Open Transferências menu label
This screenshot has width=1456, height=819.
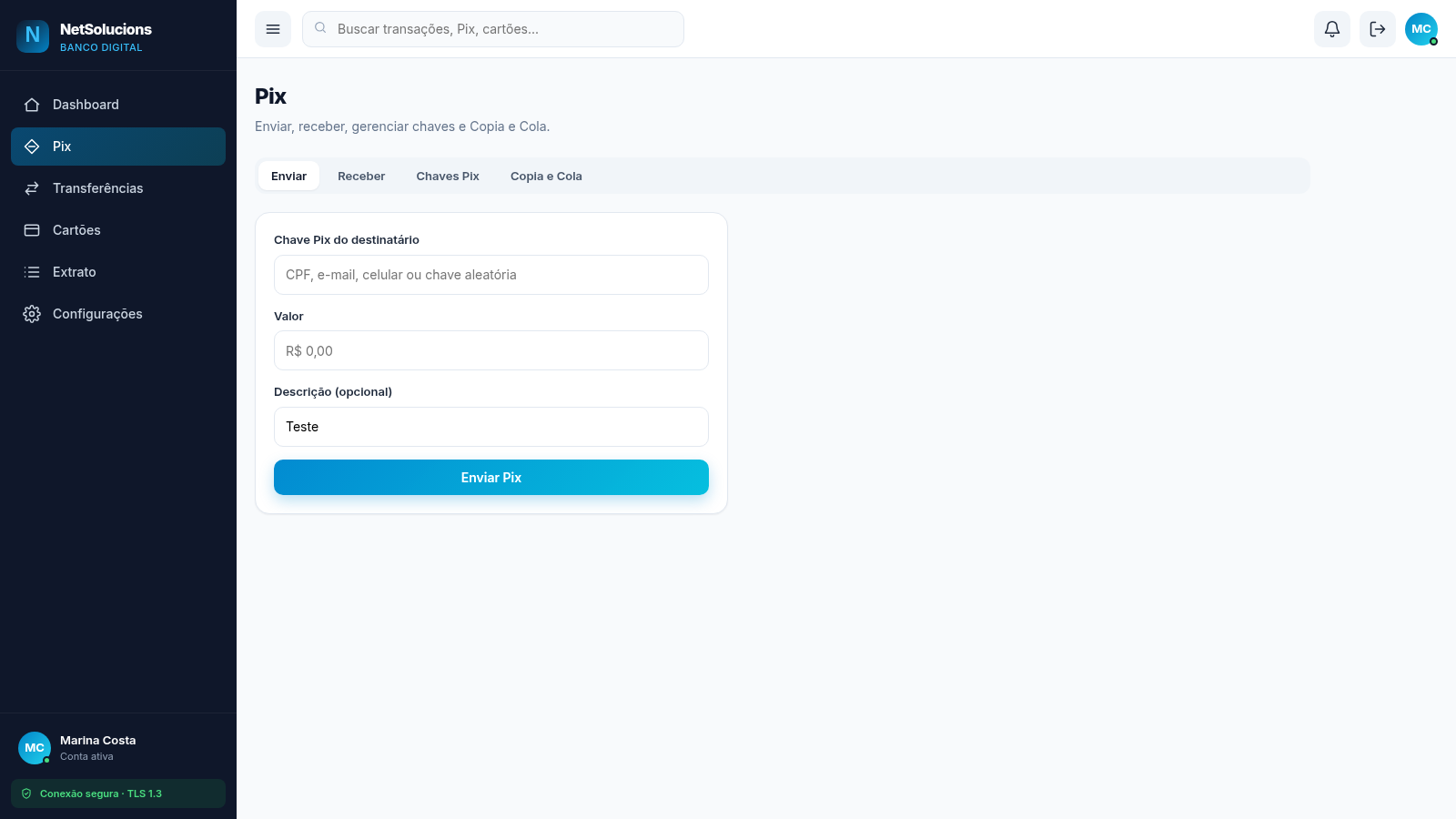click(x=97, y=188)
